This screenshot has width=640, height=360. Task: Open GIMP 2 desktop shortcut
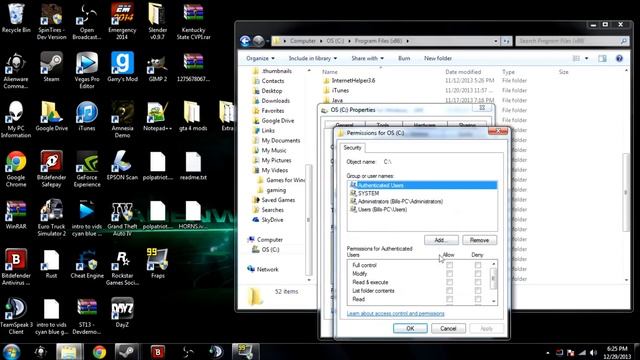coord(158,67)
